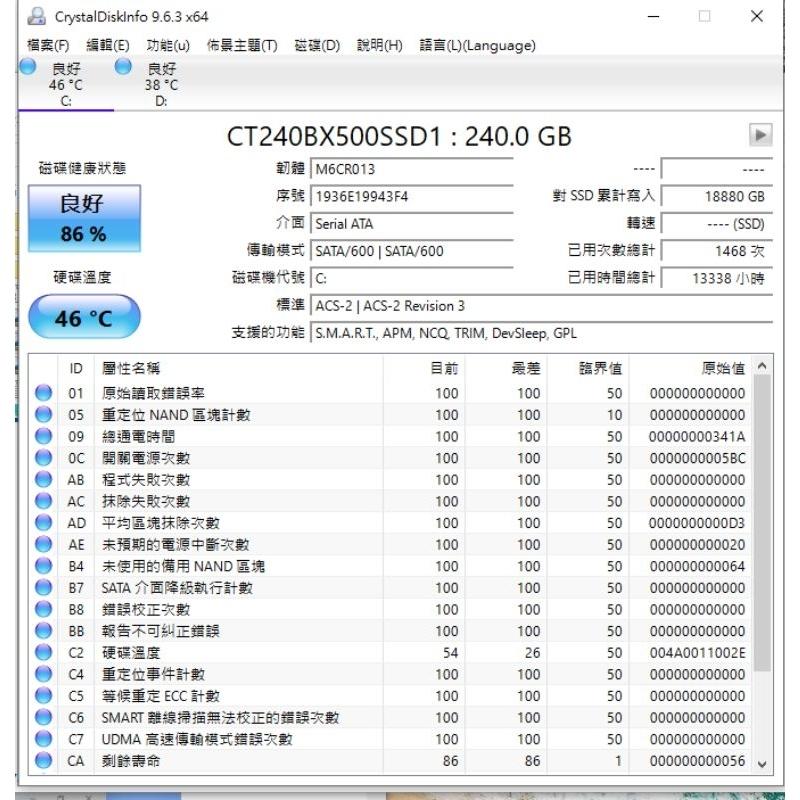Click the ID column header
Viewport: 800px width, 800px height.
(x=76, y=368)
